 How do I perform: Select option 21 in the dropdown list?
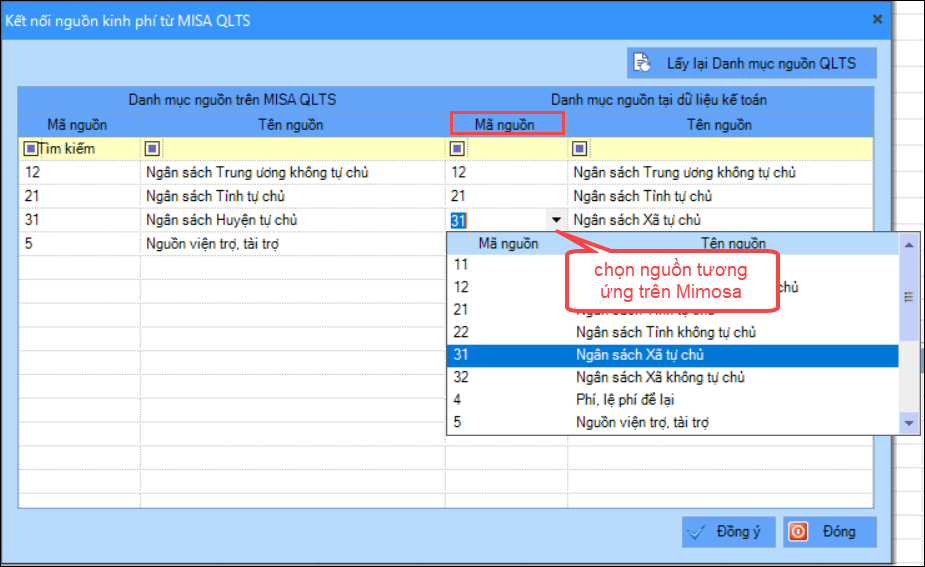(x=673, y=310)
